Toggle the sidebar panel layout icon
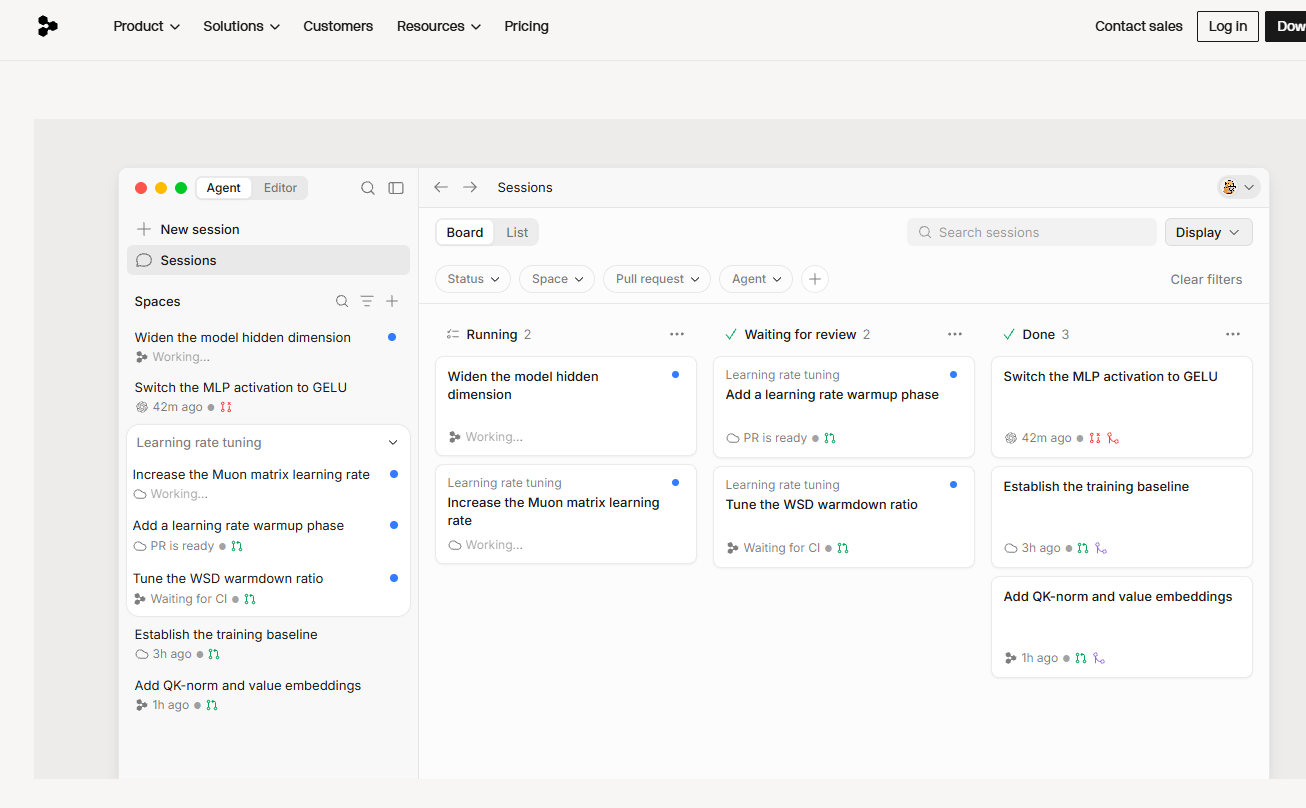Viewport: 1306px width, 808px height. pos(396,188)
